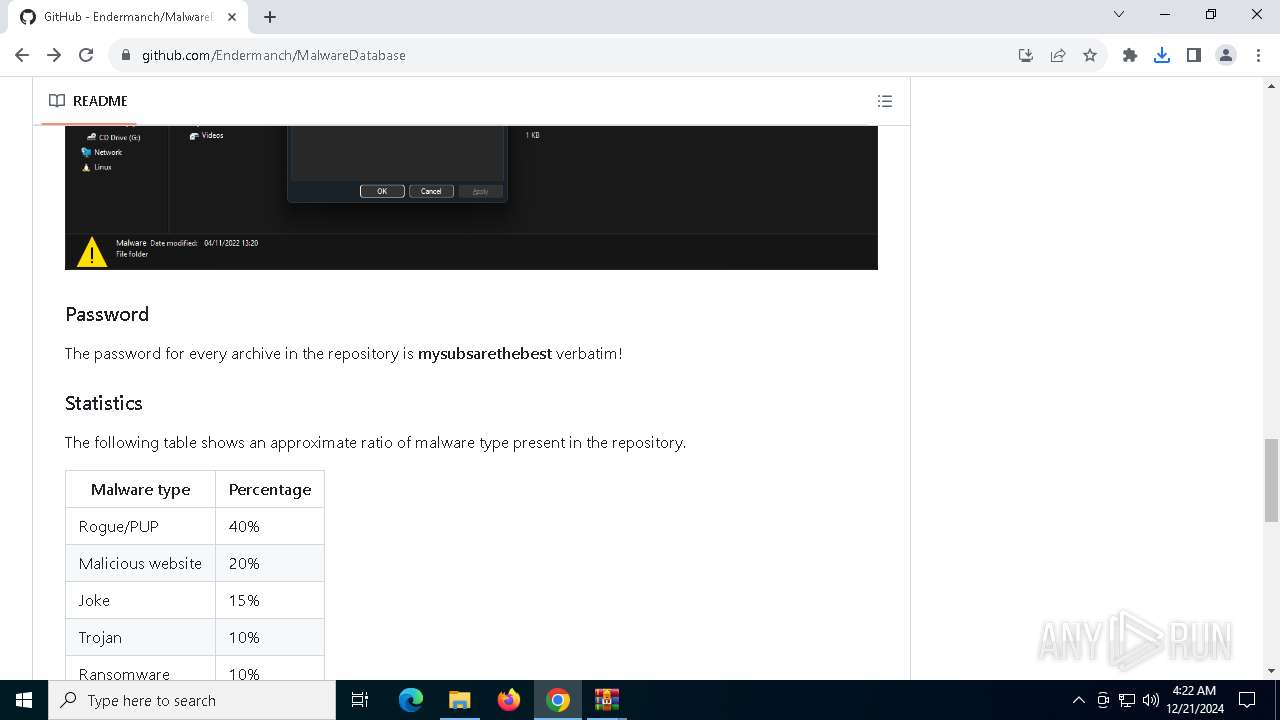This screenshot has height=720, width=1280.
Task: Open the Windows Start menu
Action: (24, 700)
